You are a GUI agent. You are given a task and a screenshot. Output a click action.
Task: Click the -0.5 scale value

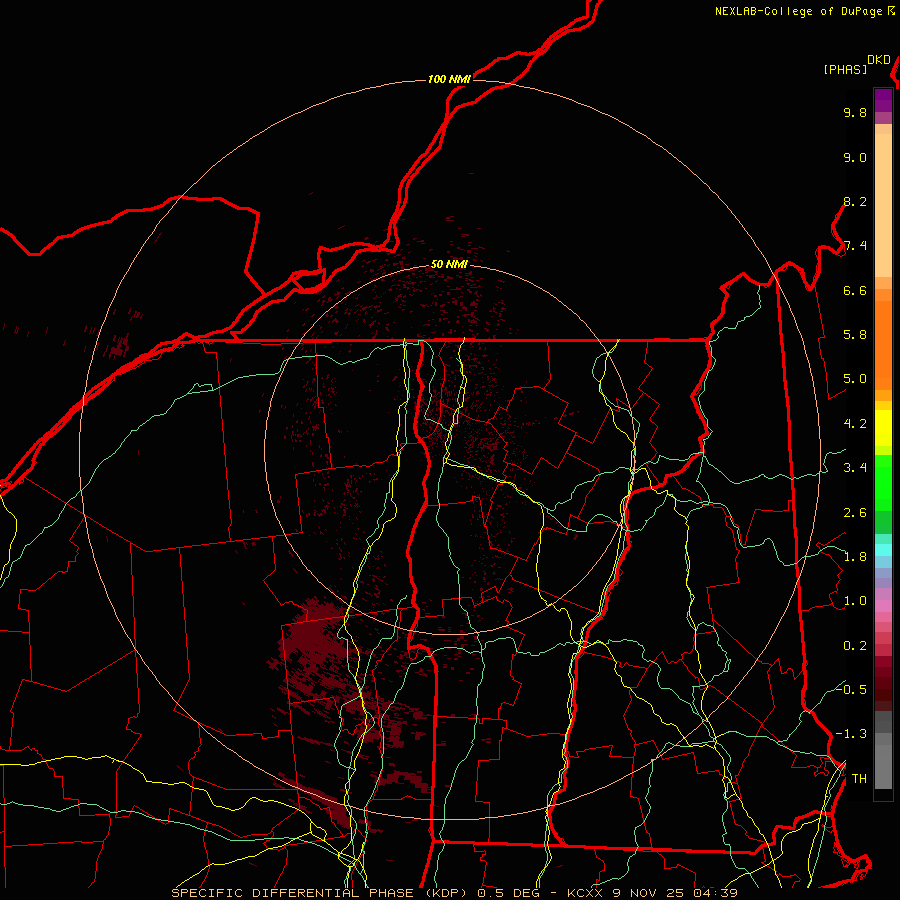point(851,689)
